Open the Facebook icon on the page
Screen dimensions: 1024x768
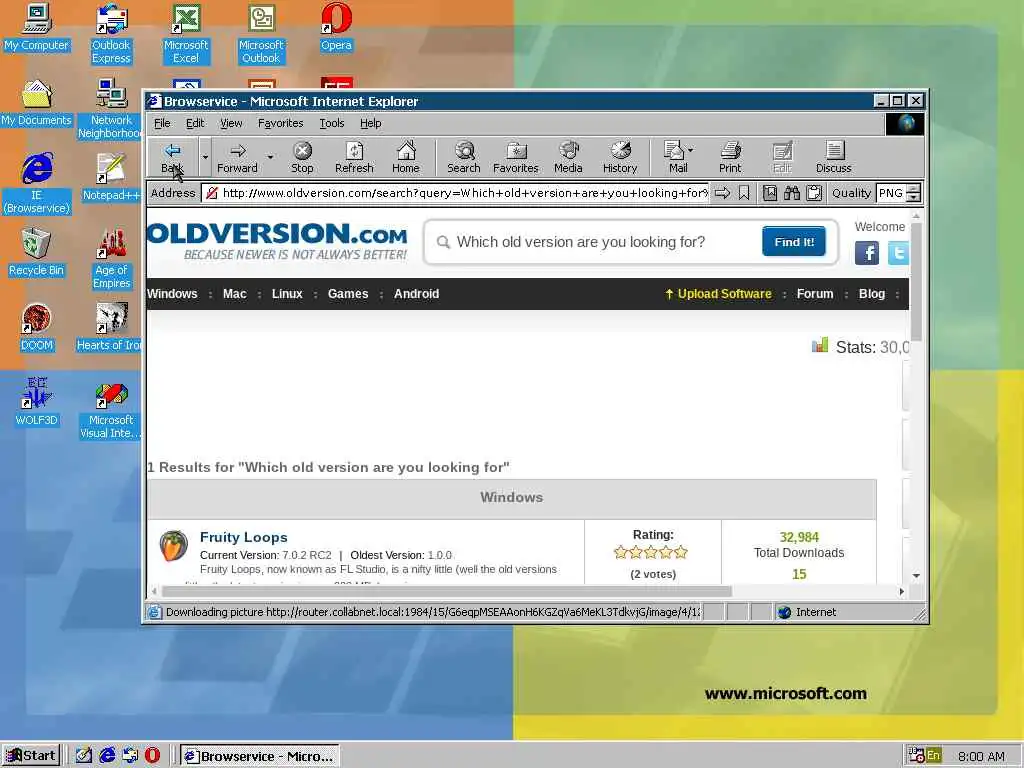coord(867,253)
